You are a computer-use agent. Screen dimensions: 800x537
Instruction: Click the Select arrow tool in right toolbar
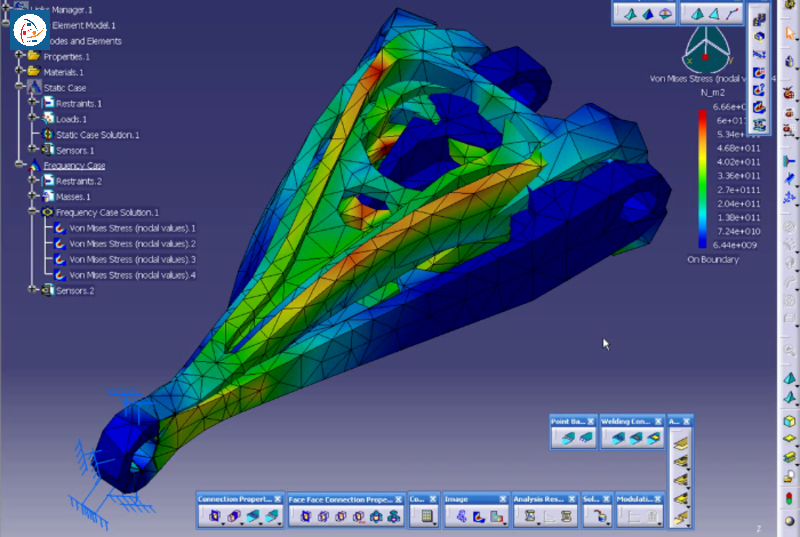tap(790, 34)
